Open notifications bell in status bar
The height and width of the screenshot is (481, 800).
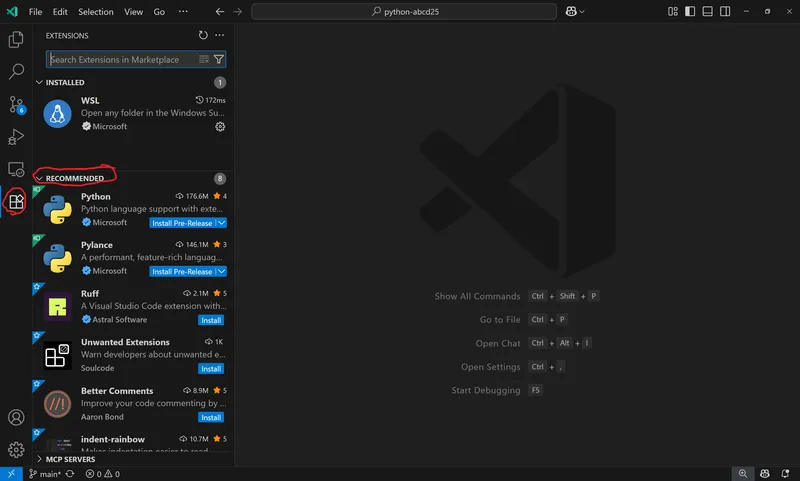(x=785, y=474)
